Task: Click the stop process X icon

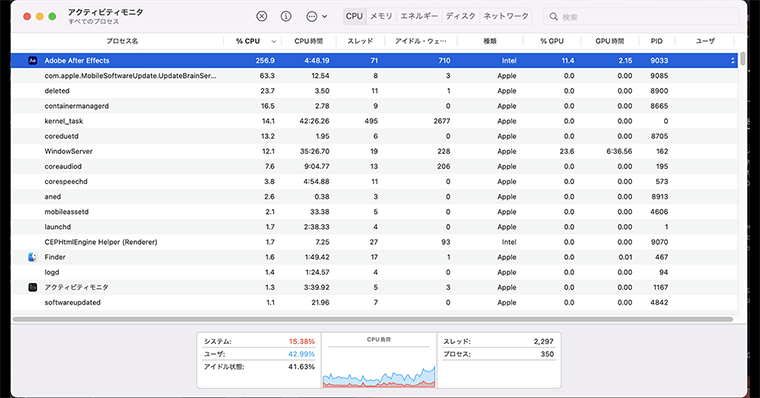Action: point(261,16)
